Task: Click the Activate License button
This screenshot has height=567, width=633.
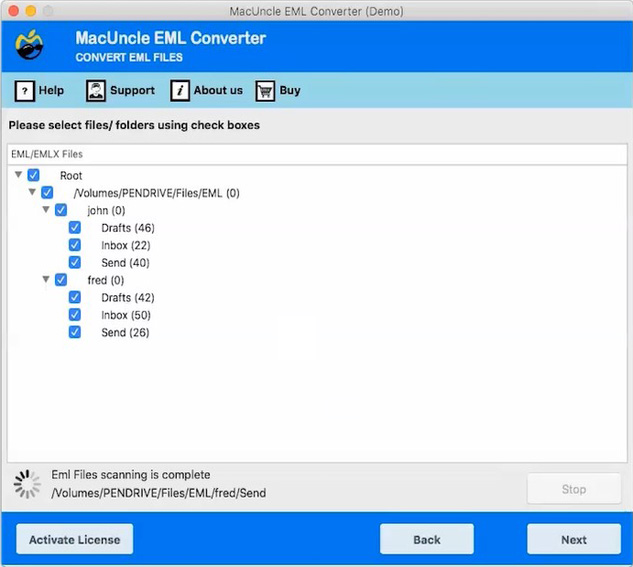Action: pos(75,540)
